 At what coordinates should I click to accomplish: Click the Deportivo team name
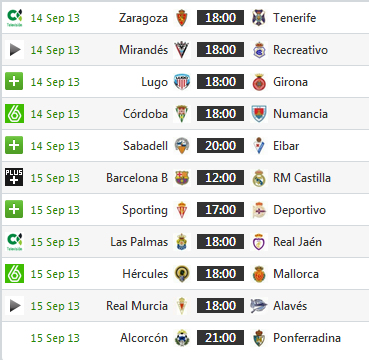point(299,210)
